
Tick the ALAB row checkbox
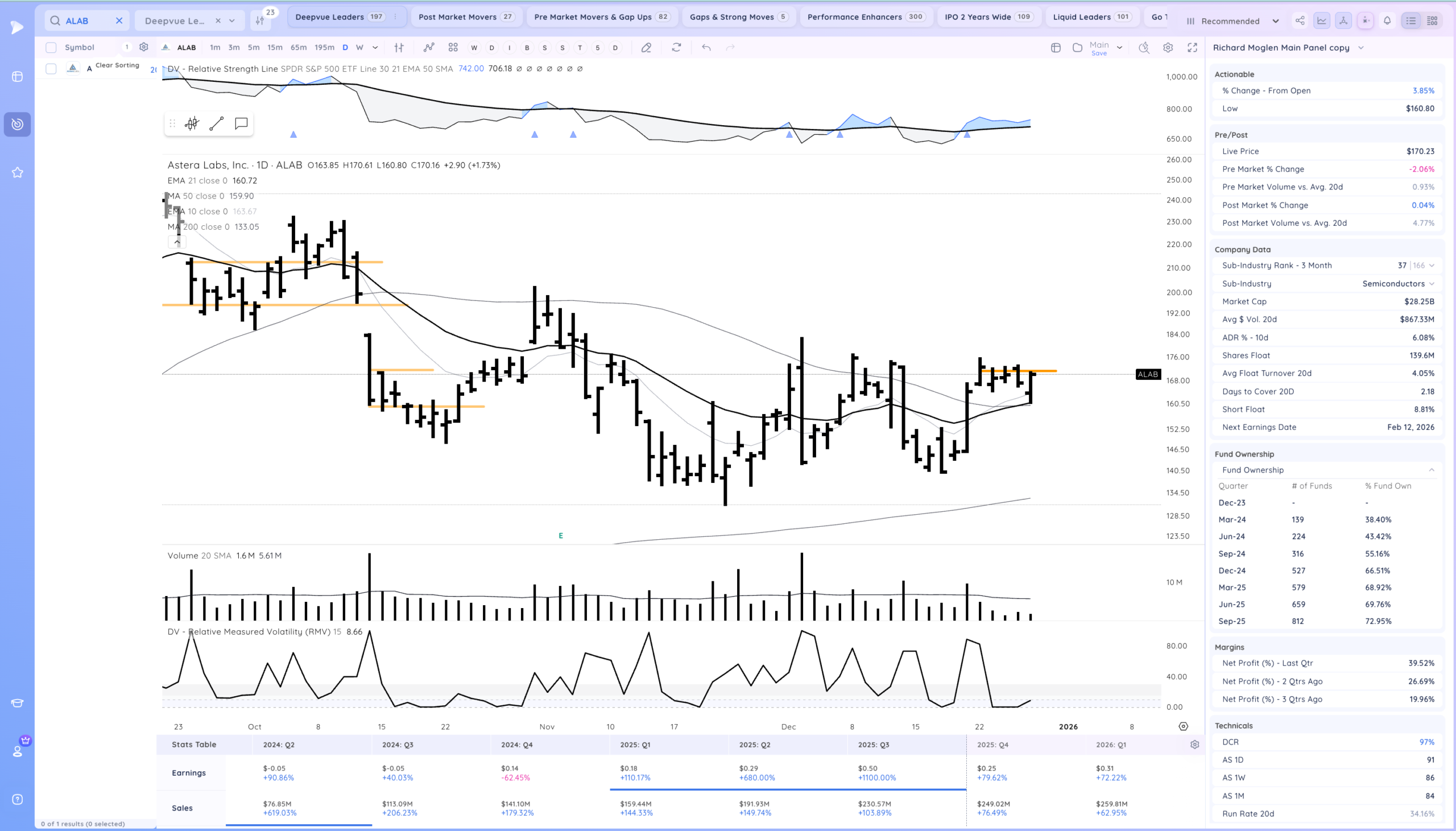(x=51, y=68)
